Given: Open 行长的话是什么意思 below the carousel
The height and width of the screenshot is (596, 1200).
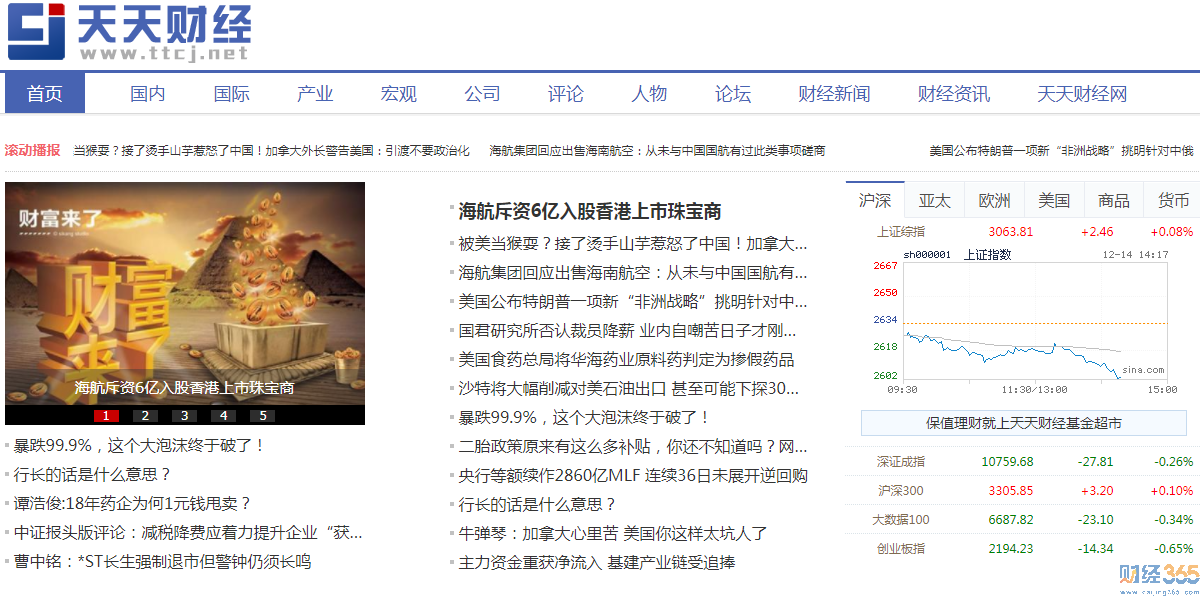Looking at the screenshot, I should (92, 474).
